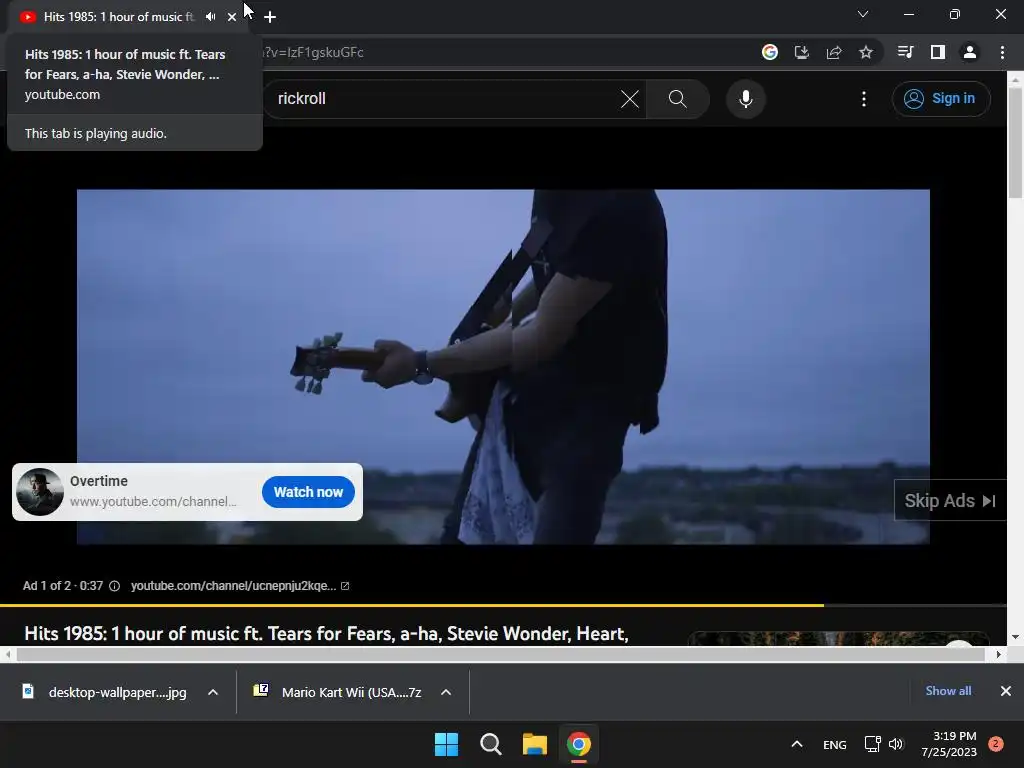Viewport: 1024px width, 768px height.
Task: Click the video player area
Action: tap(503, 366)
